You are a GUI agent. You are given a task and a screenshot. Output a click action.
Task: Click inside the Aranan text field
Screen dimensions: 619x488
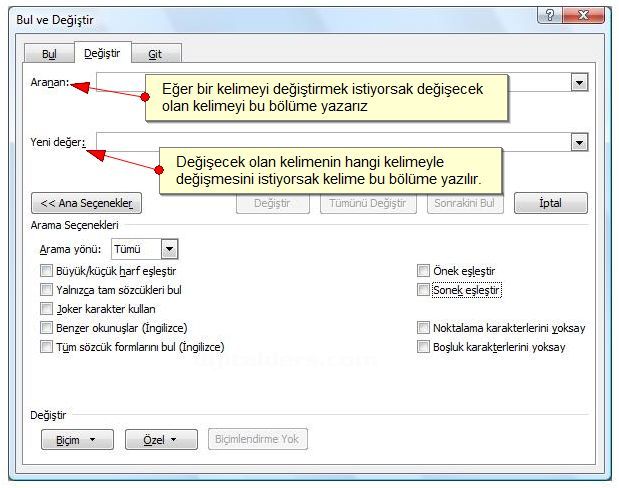click(x=334, y=83)
